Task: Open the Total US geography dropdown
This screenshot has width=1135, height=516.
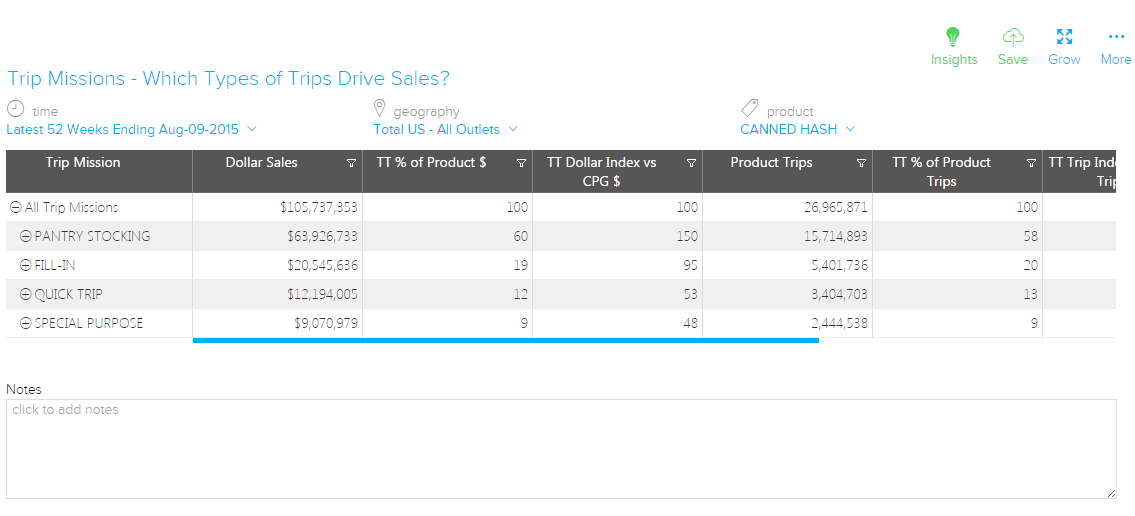Action: tap(445, 129)
